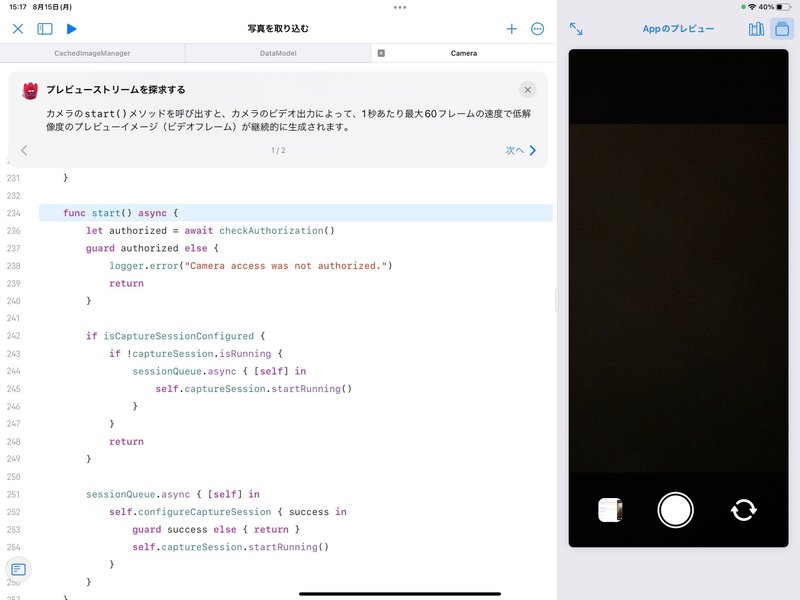Click the tutorial mascot icon
Viewport: 800px width, 600px height.
coord(31,90)
